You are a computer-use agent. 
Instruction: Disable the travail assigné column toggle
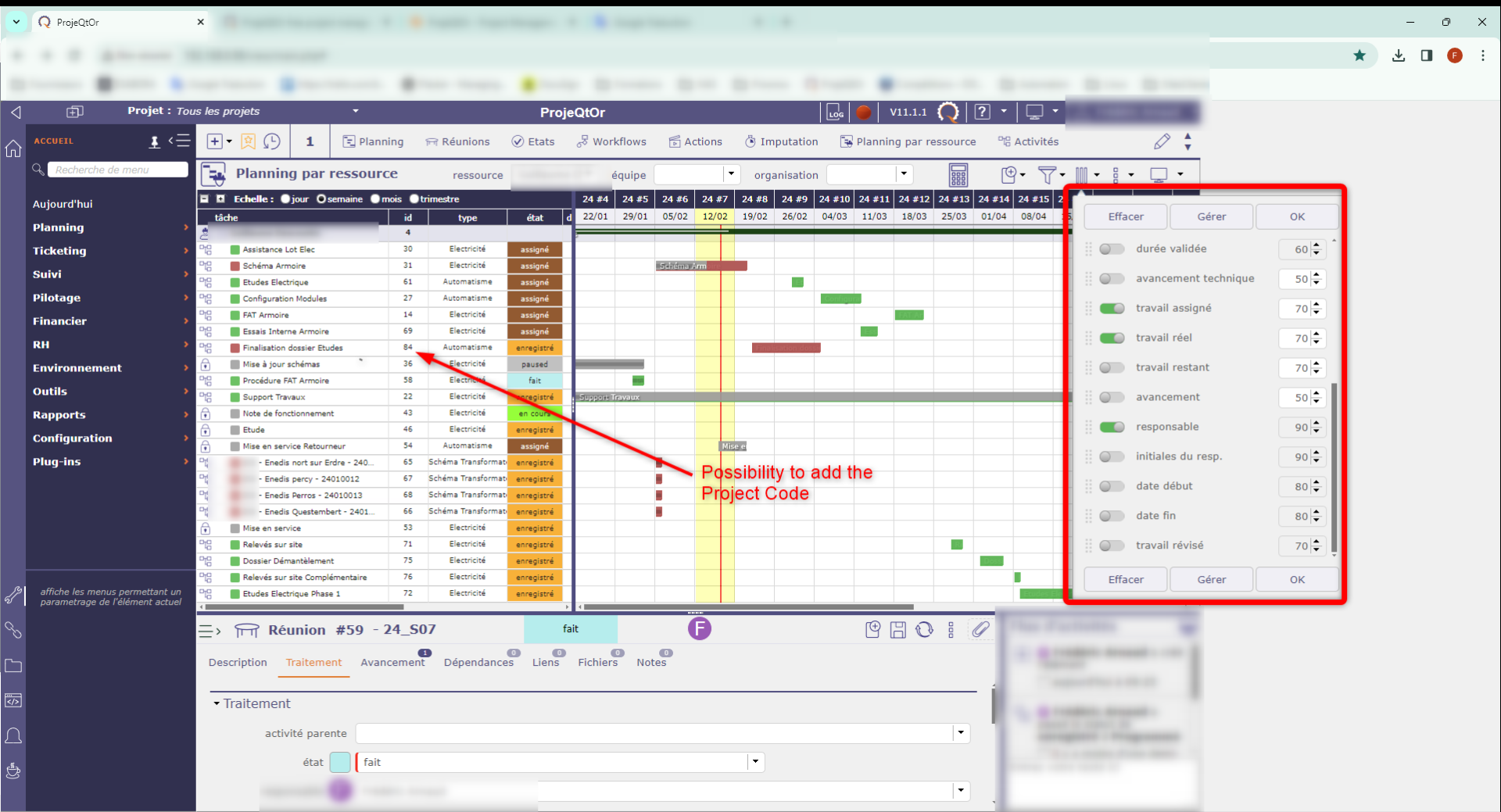pos(1111,309)
